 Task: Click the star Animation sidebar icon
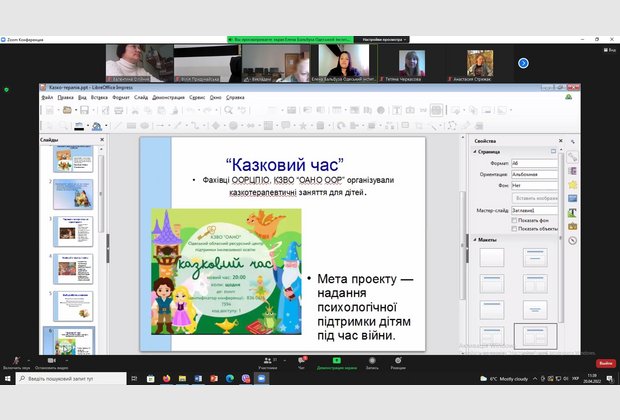pos(573,184)
